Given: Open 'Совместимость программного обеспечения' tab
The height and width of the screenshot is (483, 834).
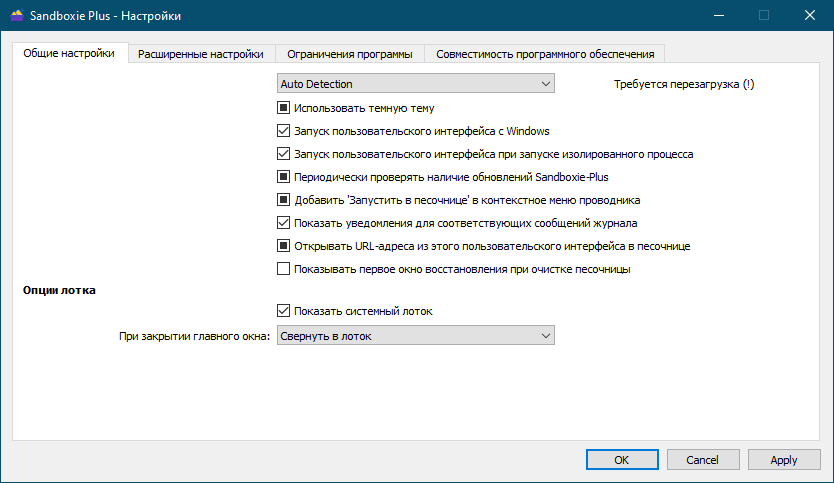Looking at the screenshot, I should (x=545, y=54).
